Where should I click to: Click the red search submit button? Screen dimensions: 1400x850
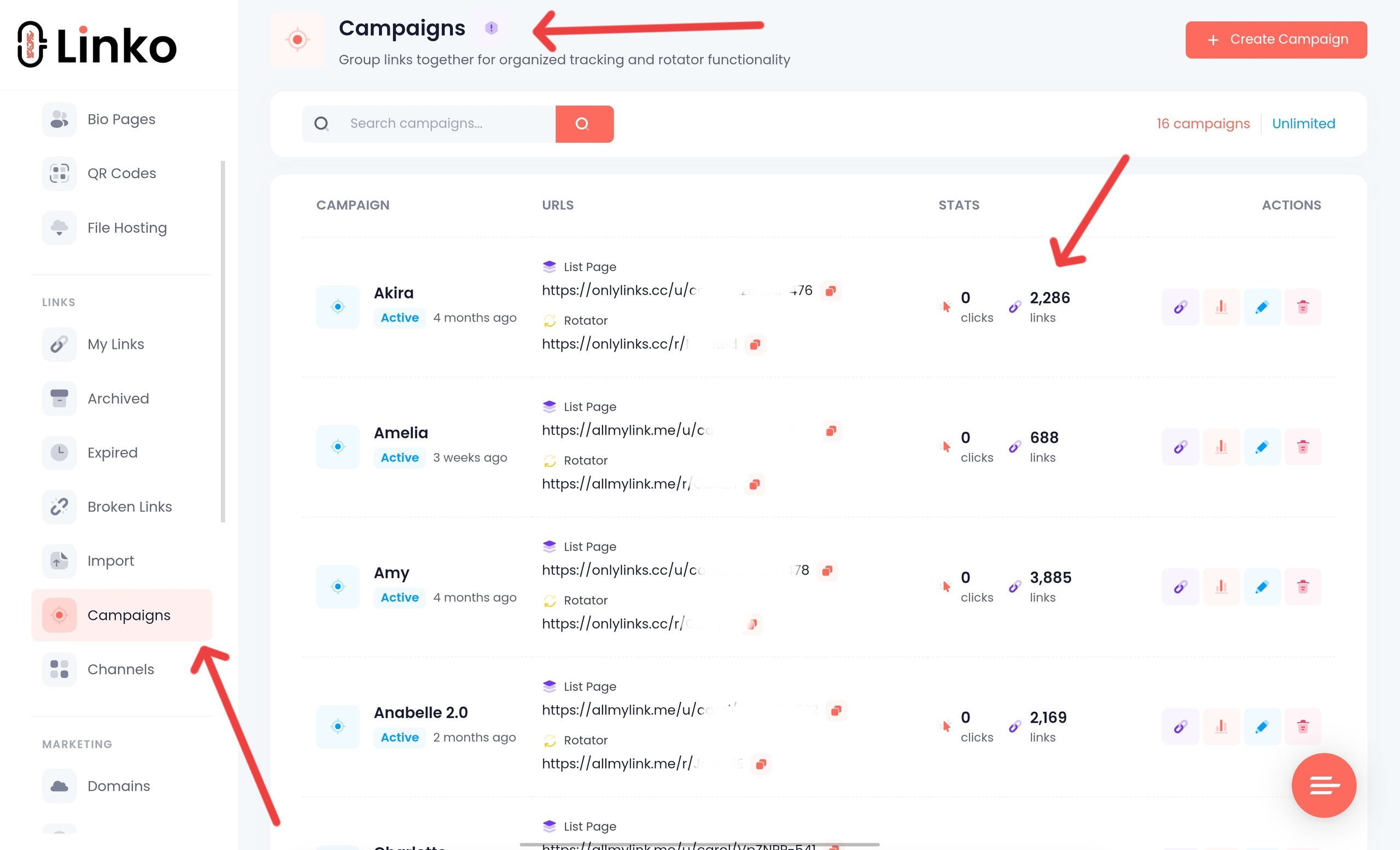tap(584, 124)
